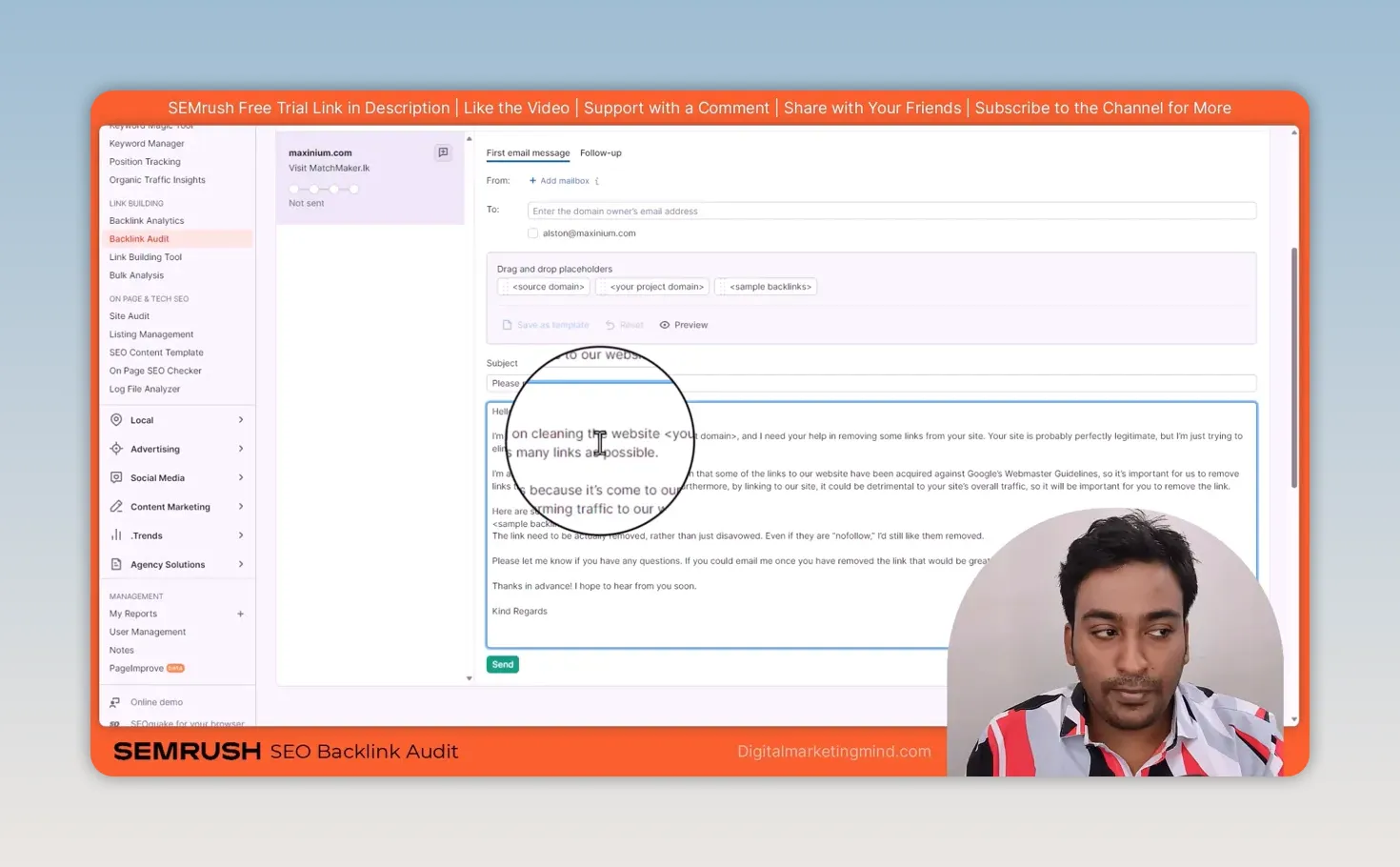This screenshot has height=867, width=1400.
Task: Open Backlink Analytics in sidebar
Action: tap(147, 221)
